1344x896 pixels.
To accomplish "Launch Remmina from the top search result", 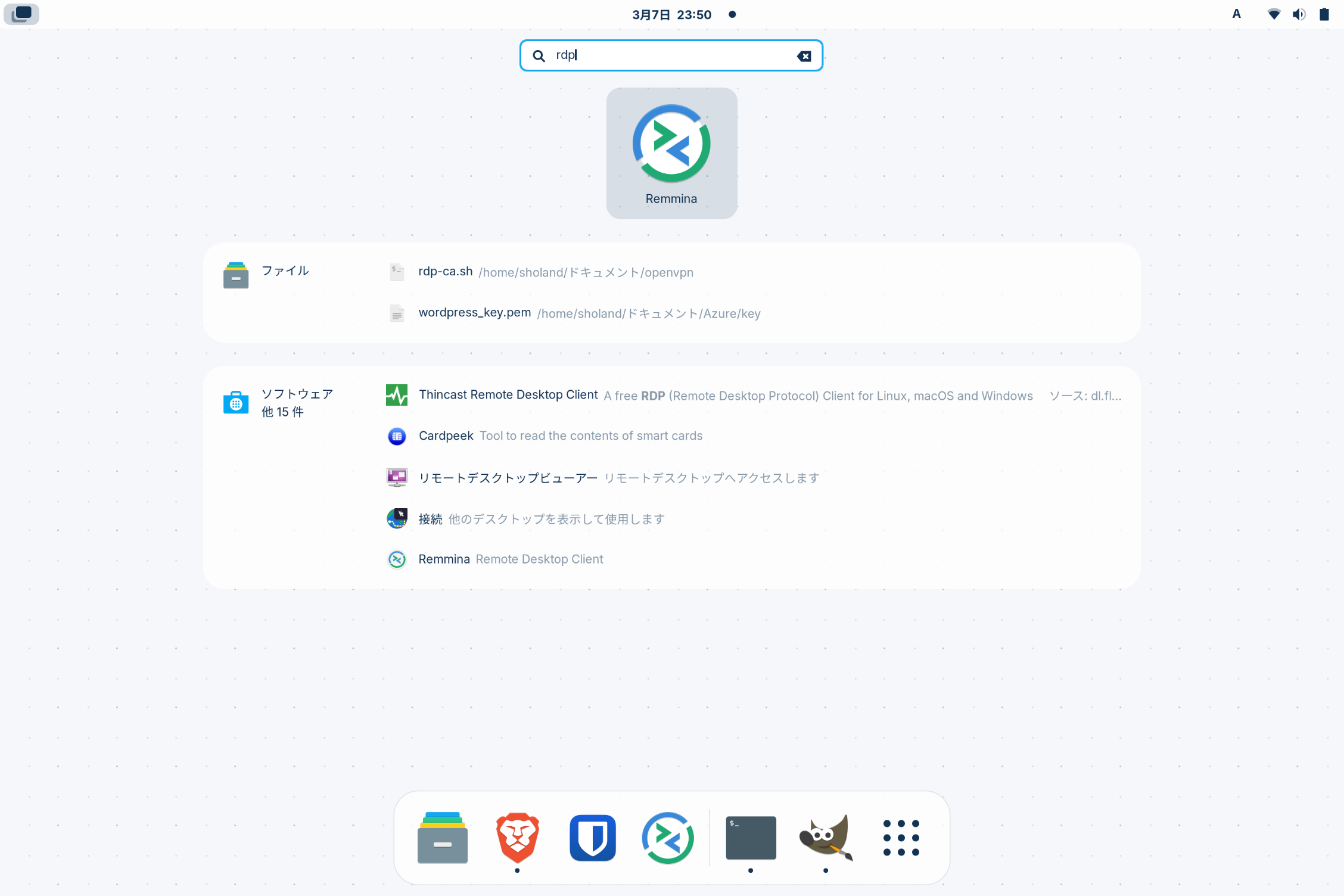I will [x=671, y=153].
